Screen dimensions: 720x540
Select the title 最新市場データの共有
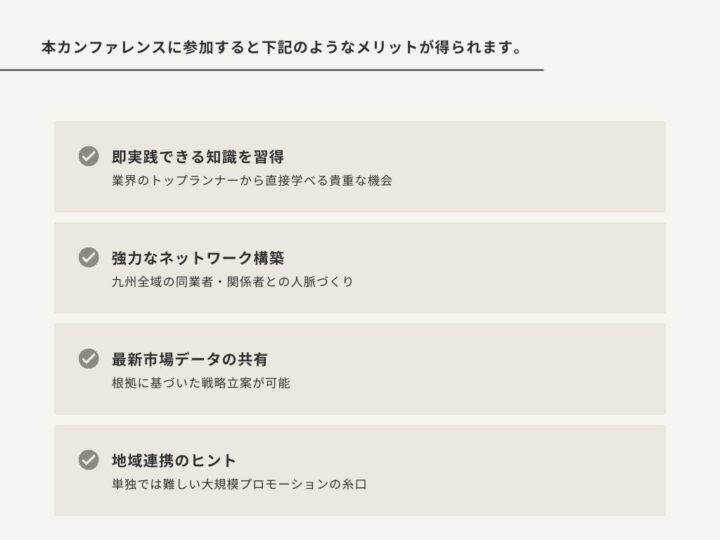(190, 358)
